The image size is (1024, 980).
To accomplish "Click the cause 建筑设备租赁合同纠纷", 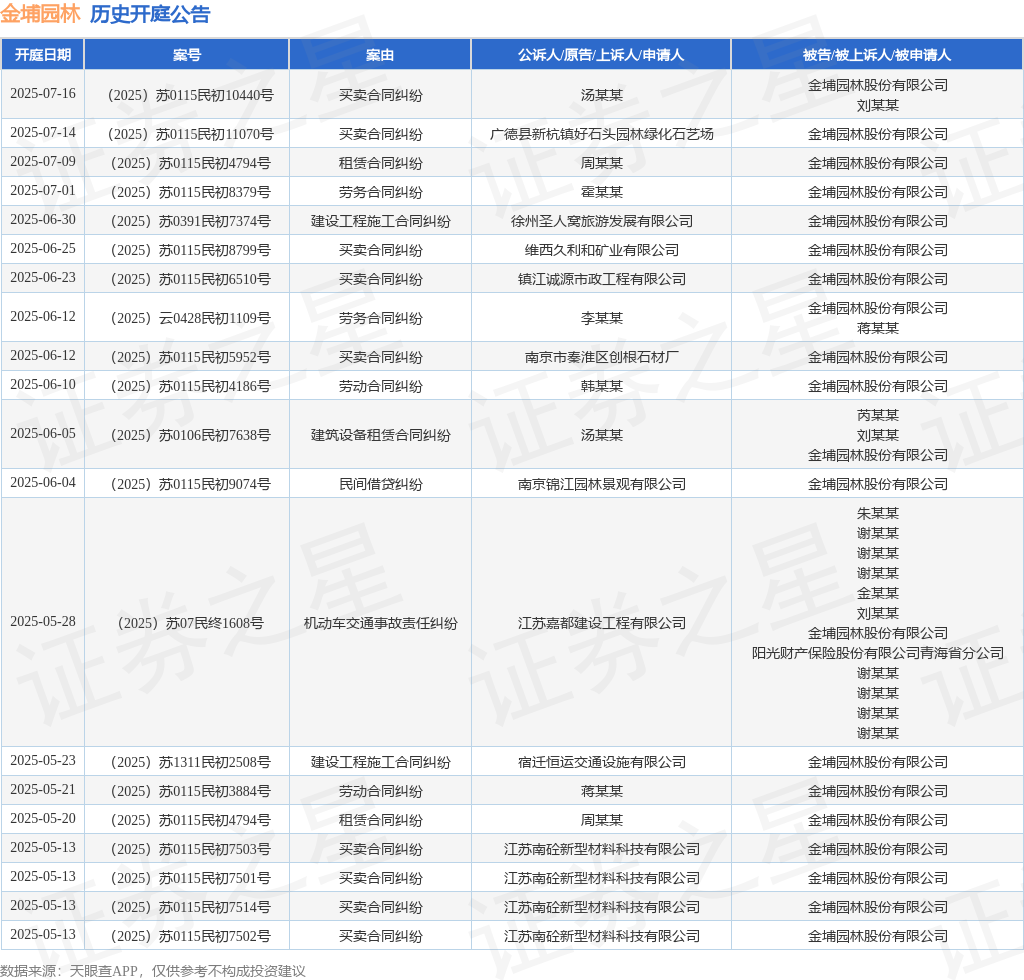I will 380,435.
